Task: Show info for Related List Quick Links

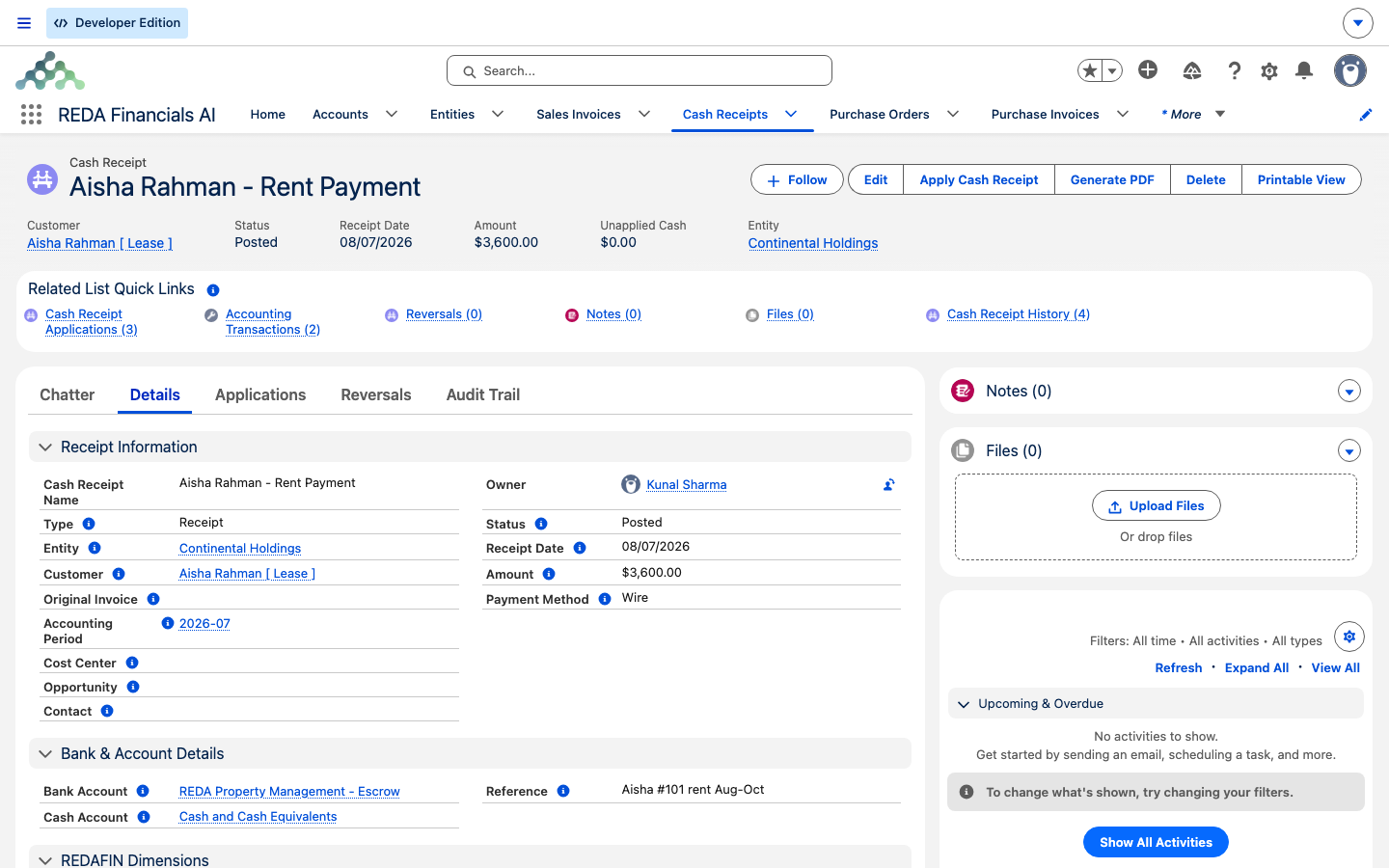Action: [x=213, y=290]
